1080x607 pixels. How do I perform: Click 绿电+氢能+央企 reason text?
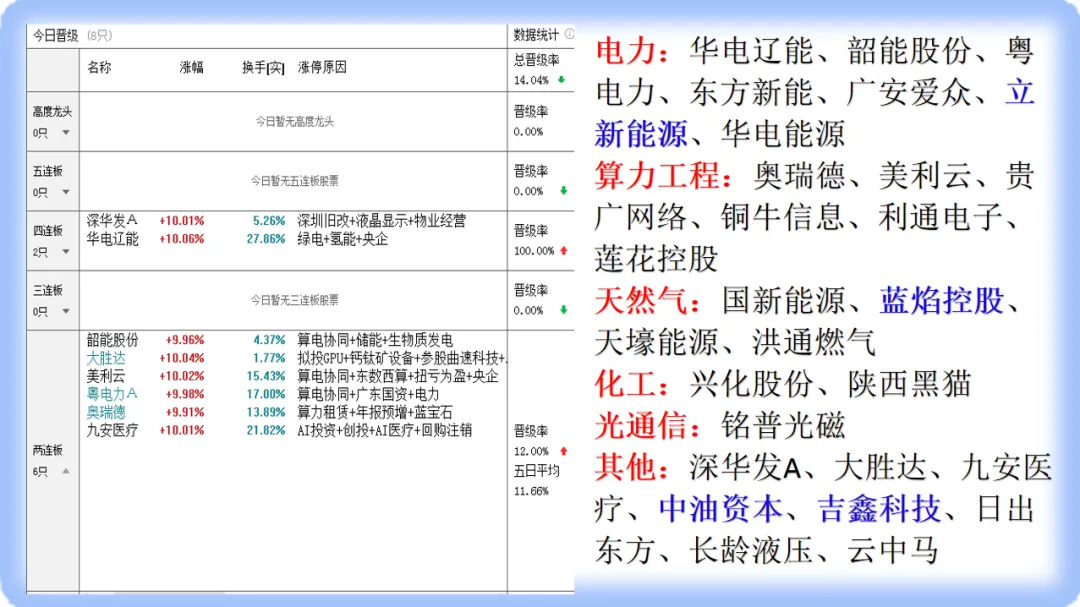pyautogui.click(x=343, y=239)
